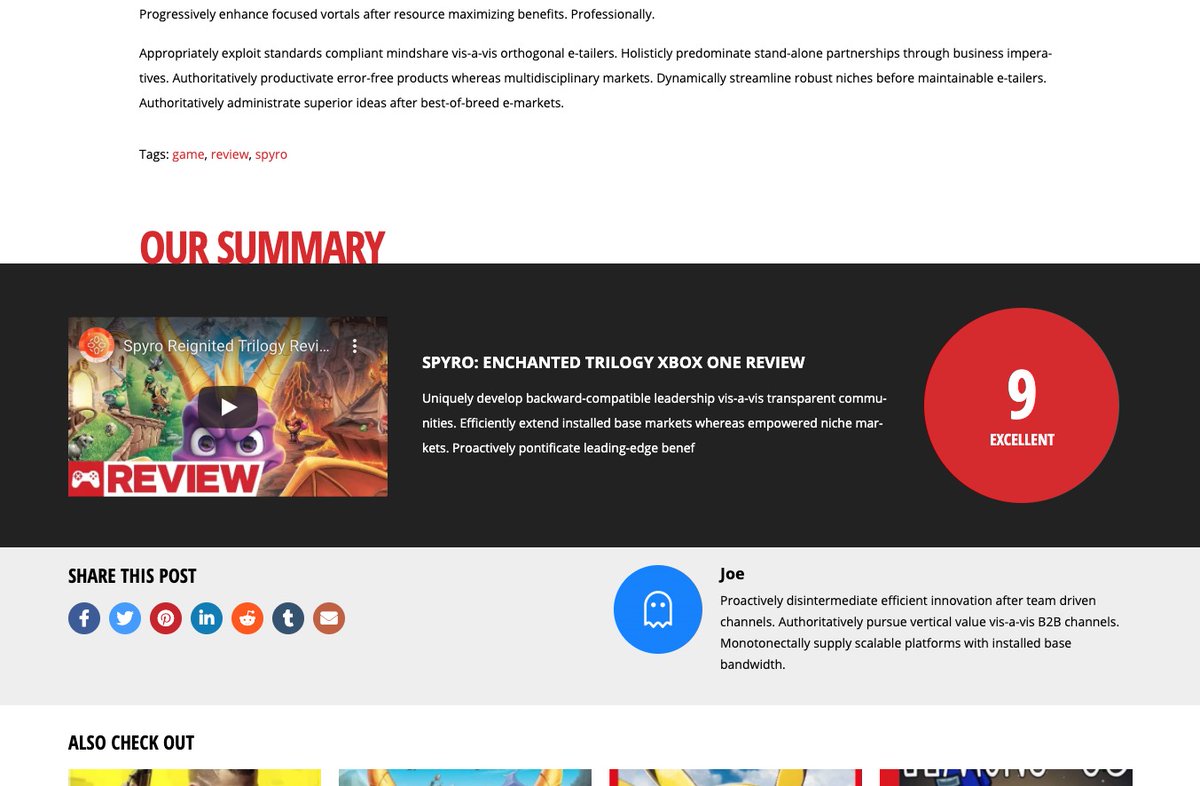
Task: Open the fourth dark Also Check Out thumbnail
Action: click(1006, 777)
